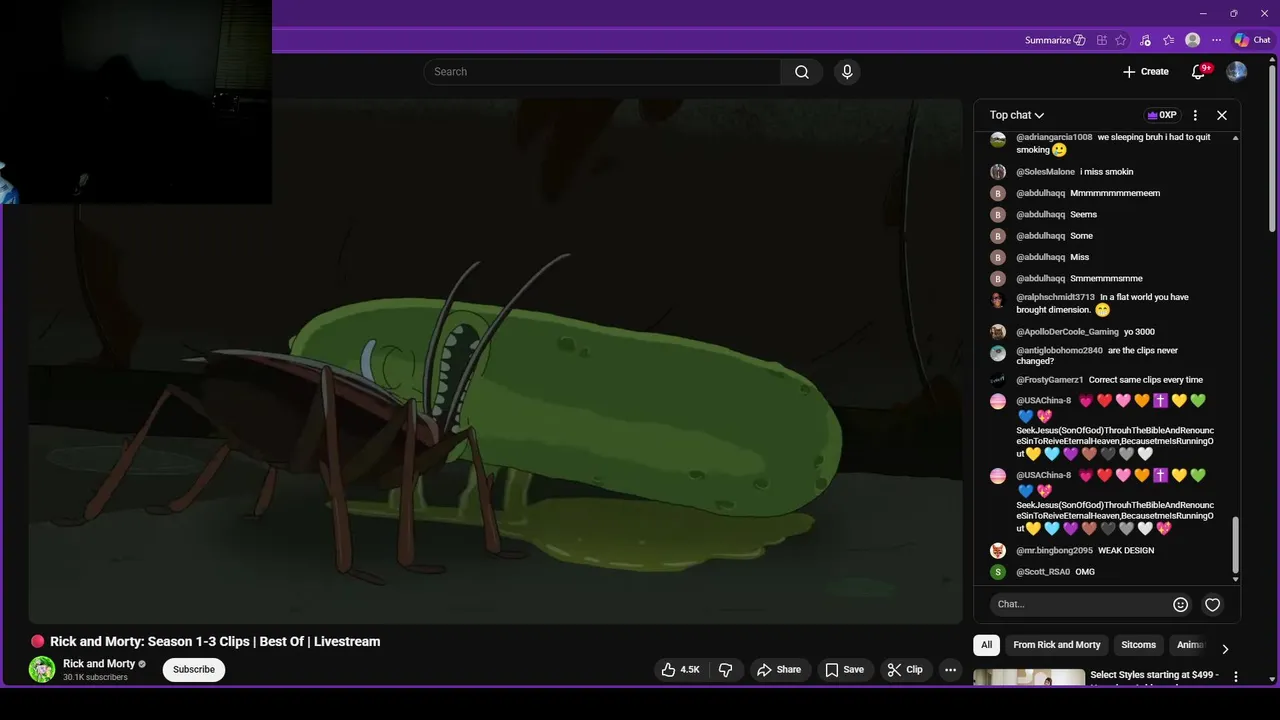The height and width of the screenshot is (720, 1280).
Task: Click username @FrostyGamerz1 in chat
Action: (1050, 380)
